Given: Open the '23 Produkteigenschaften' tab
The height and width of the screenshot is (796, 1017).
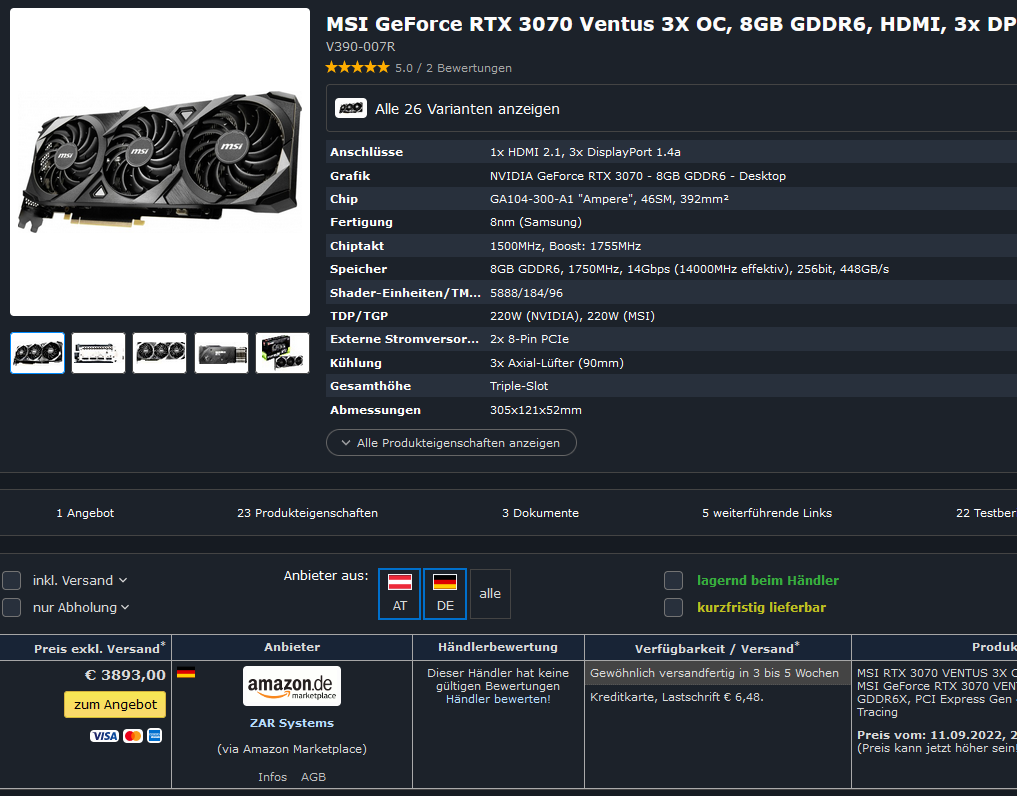Looking at the screenshot, I should pos(307,513).
